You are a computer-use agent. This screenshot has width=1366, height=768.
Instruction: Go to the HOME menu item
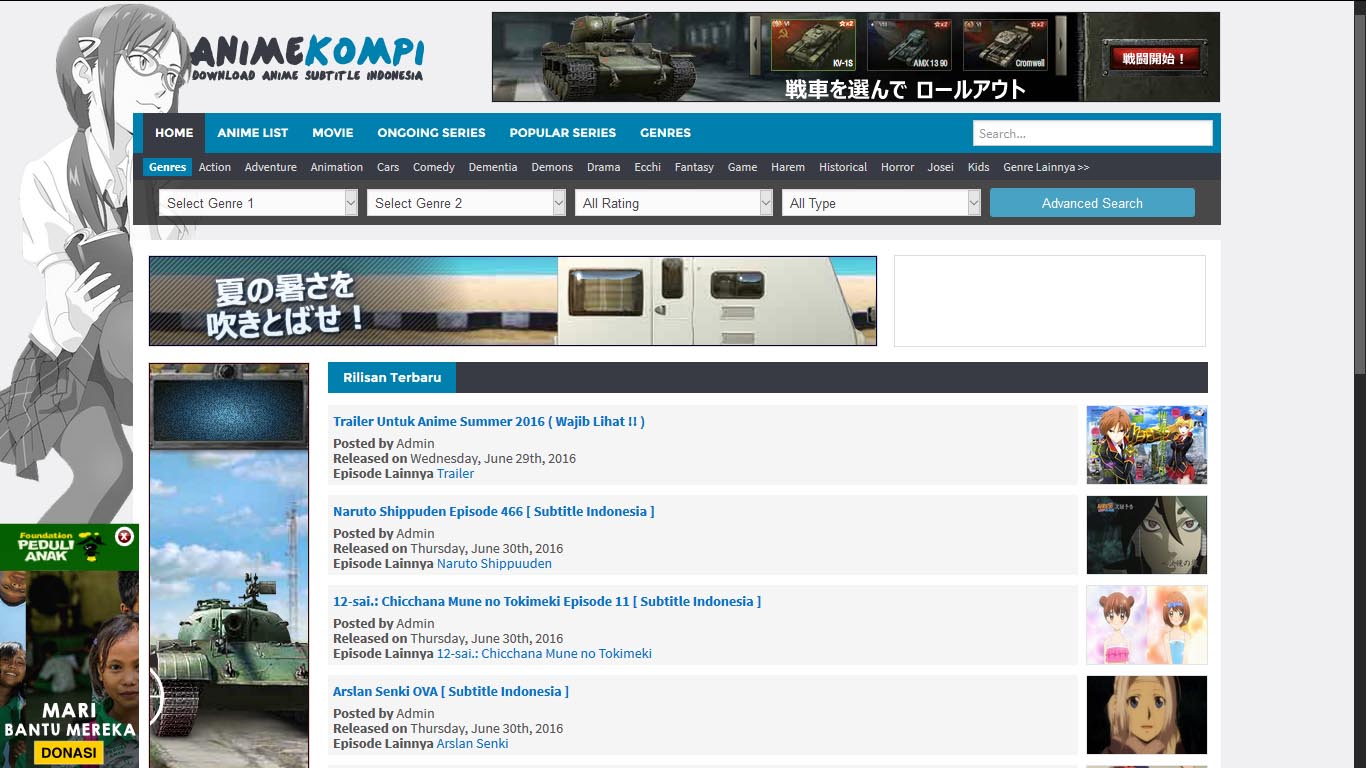pos(174,133)
